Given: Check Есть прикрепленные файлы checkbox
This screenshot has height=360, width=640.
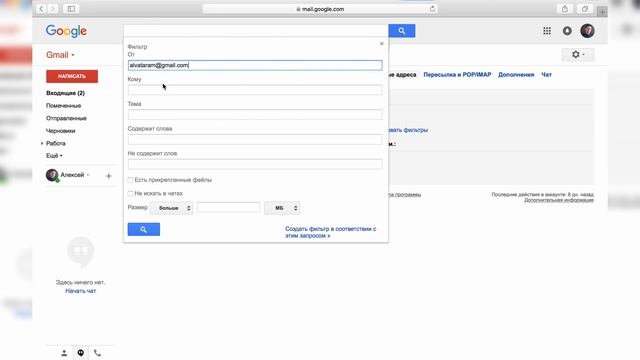Looking at the screenshot, I should [130, 180].
